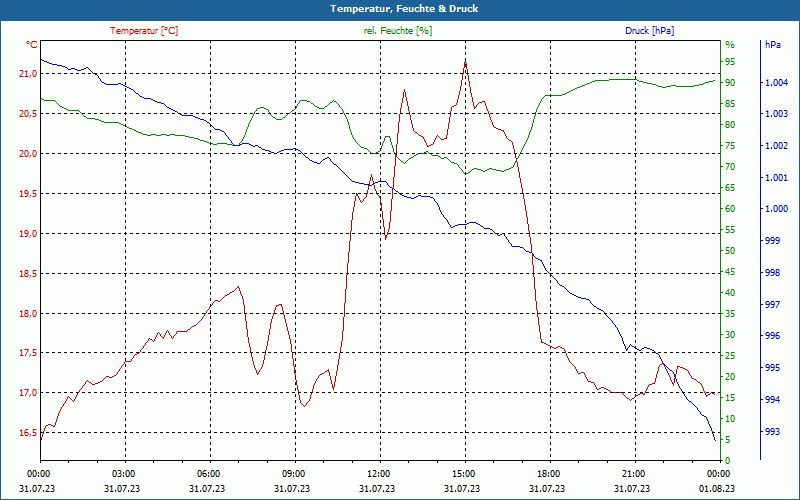Click the 10 humidity axis value
This screenshot has width=800, height=500.
point(730,418)
